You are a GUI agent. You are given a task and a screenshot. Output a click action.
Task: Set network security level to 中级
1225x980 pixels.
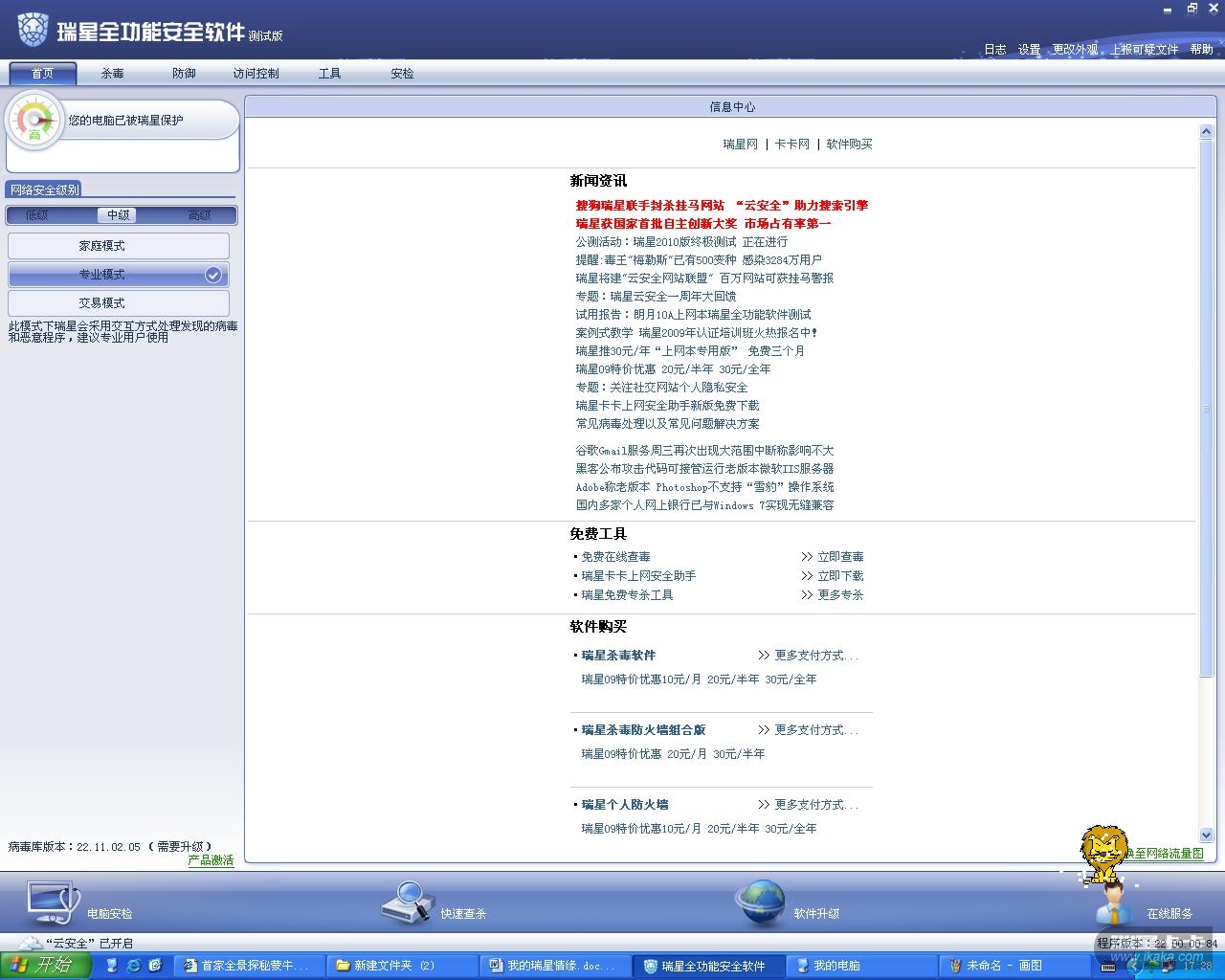(x=119, y=215)
